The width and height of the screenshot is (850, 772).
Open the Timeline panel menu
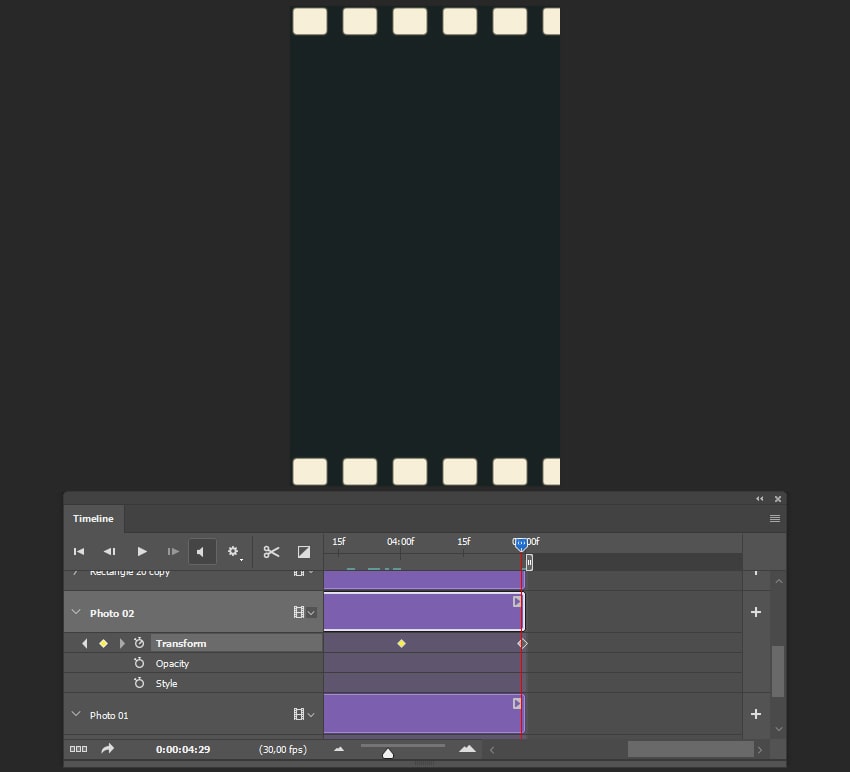(x=775, y=519)
